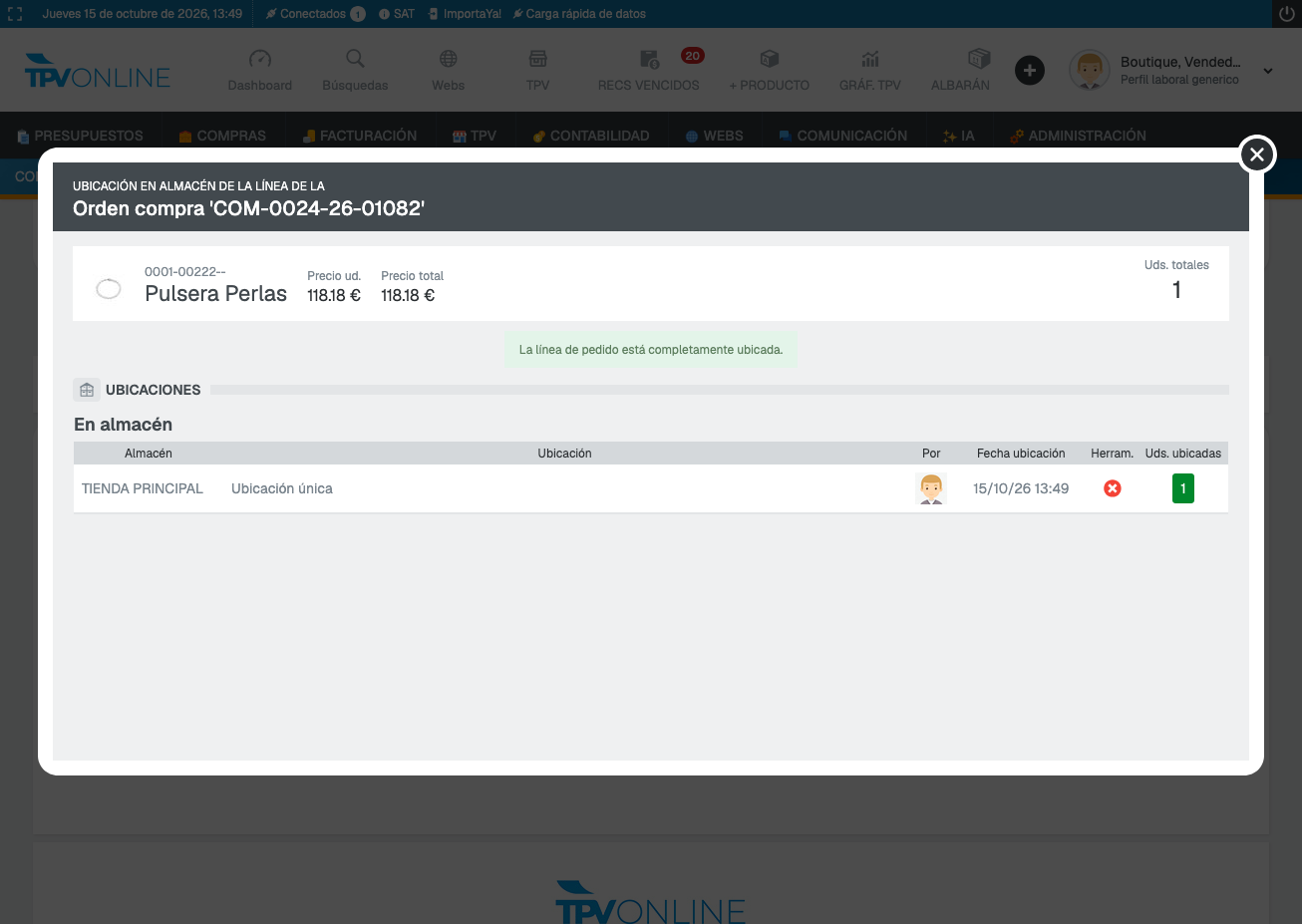Open the FACTURACIÓN menu
Viewport: 1302px width, 924px height.
359,136
